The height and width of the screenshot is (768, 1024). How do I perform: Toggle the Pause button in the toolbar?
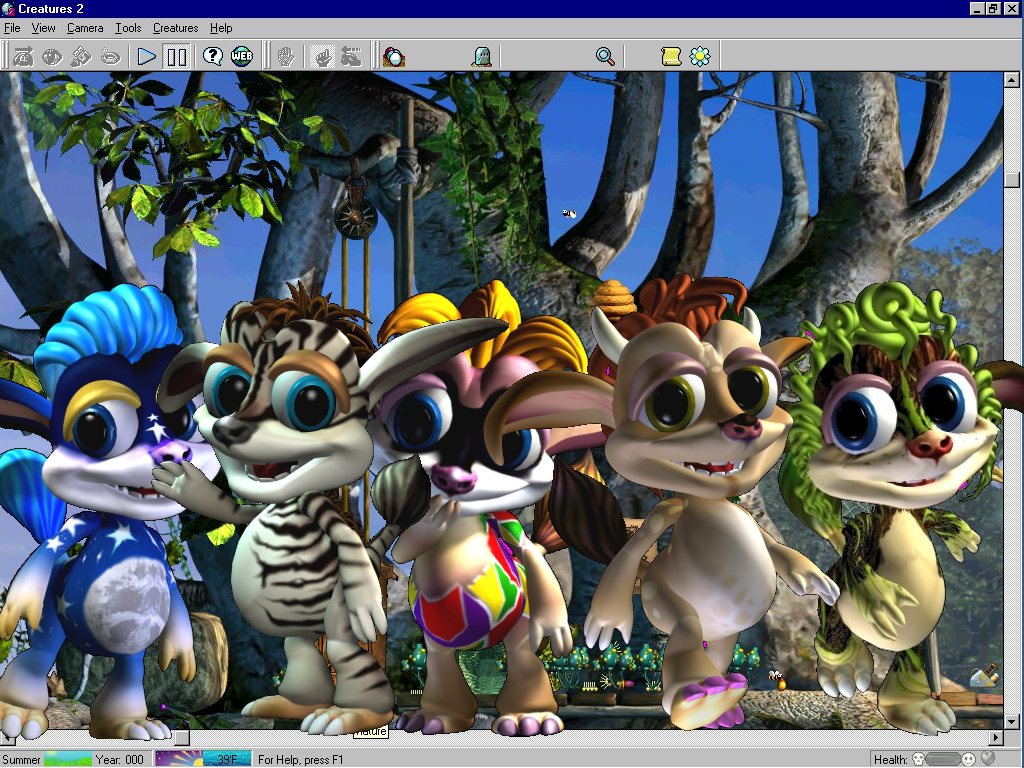click(x=177, y=57)
